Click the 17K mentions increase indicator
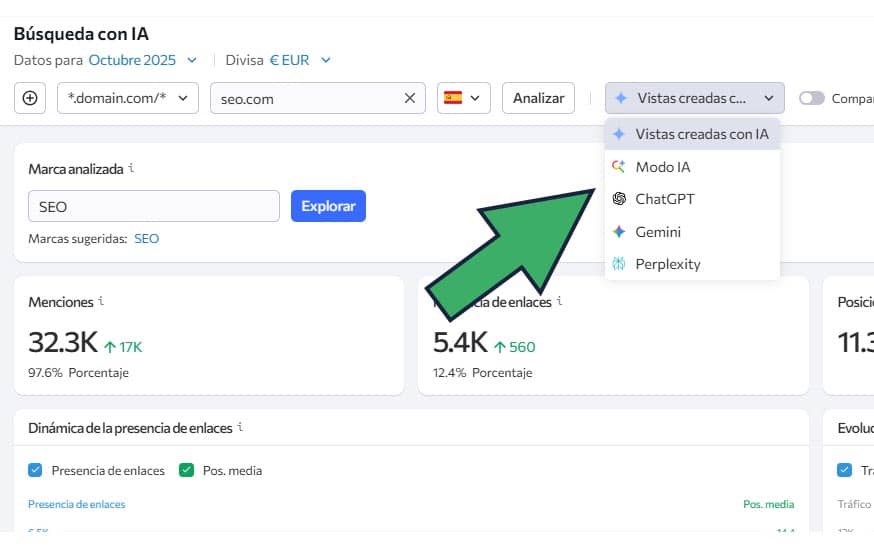The image size is (874, 549). [123, 347]
